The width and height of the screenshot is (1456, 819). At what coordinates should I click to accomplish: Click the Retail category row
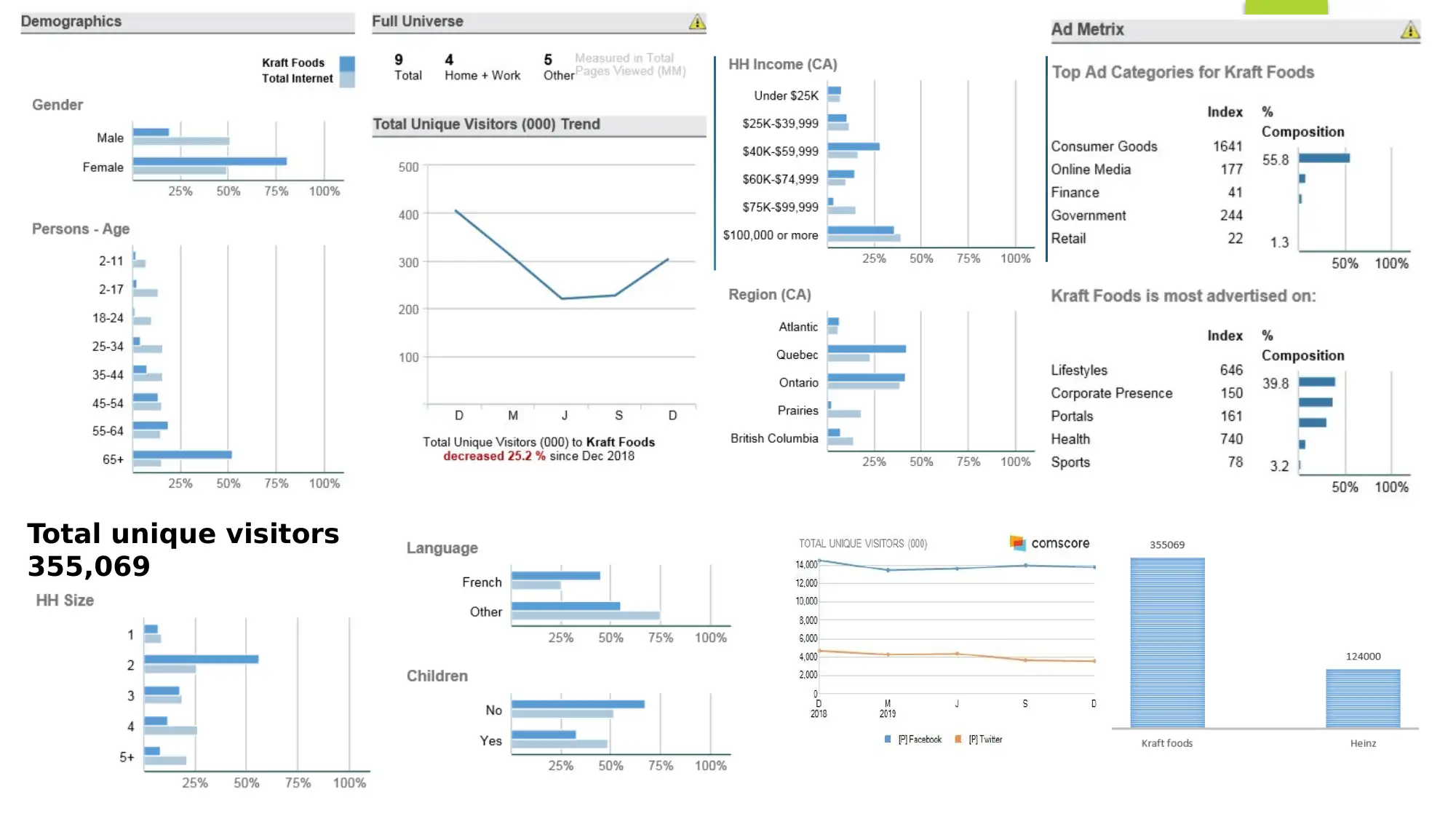(1147, 239)
